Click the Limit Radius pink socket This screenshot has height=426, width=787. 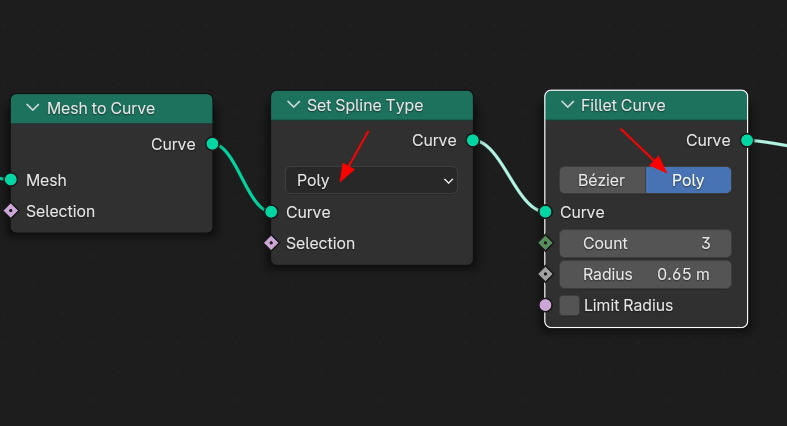coord(546,305)
